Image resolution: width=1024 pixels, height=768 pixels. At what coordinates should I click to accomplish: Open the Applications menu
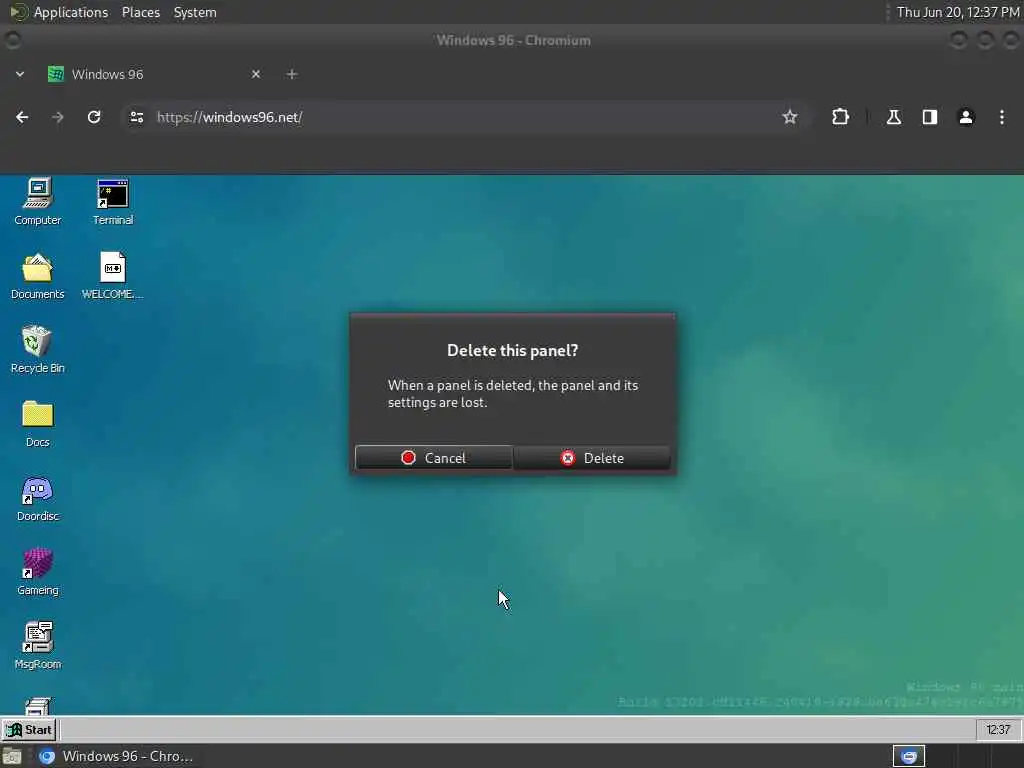[59, 12]
